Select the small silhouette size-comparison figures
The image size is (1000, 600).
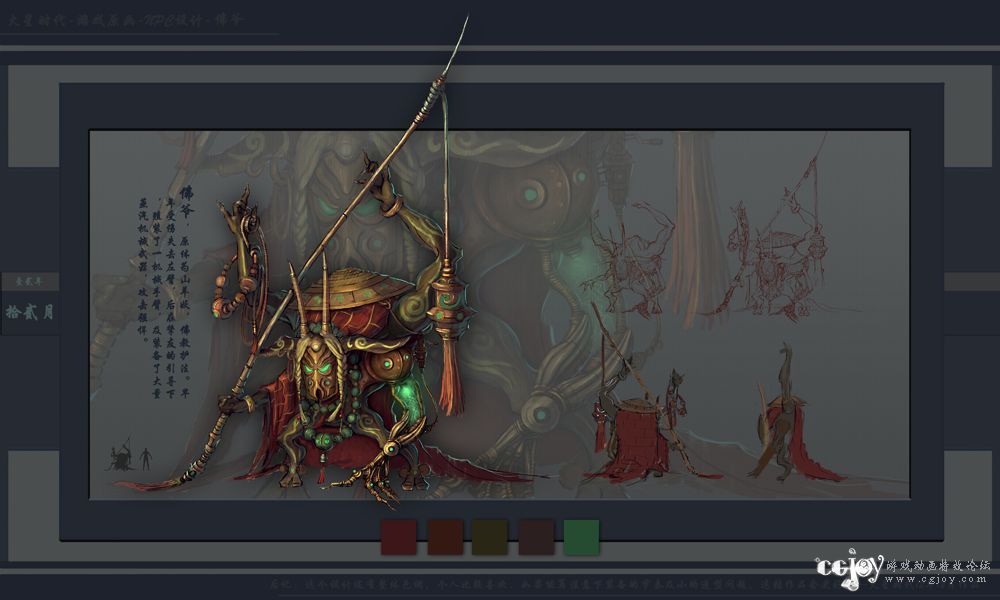pyautogui.click(x=129, y=455)
